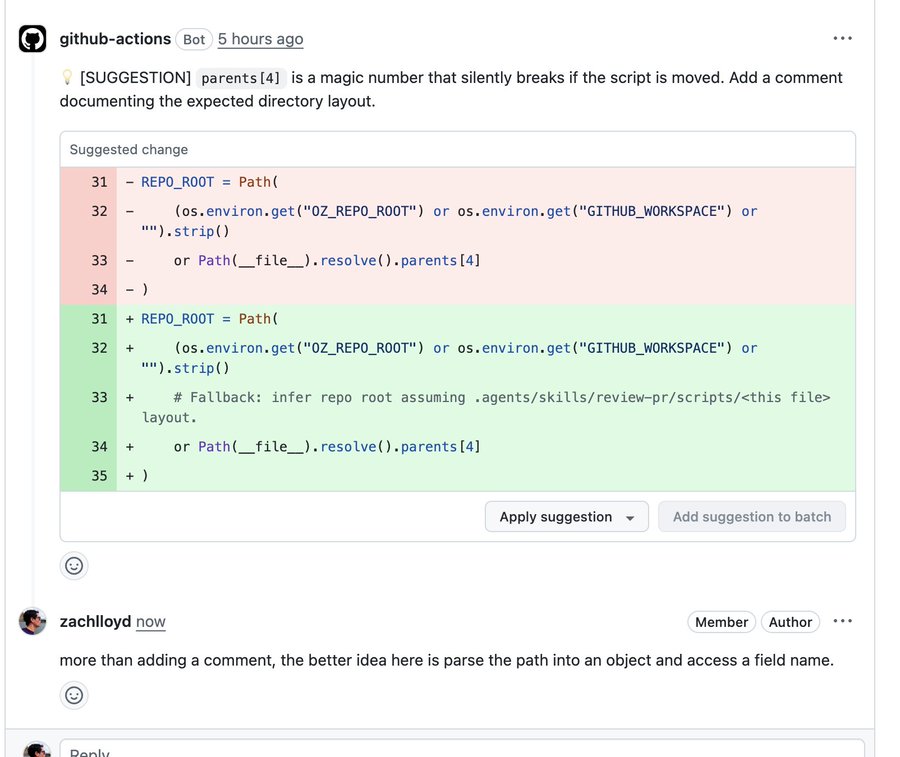Screen dimensions: 900x757
Task: Click the Member badge
Action: [721, 622]
